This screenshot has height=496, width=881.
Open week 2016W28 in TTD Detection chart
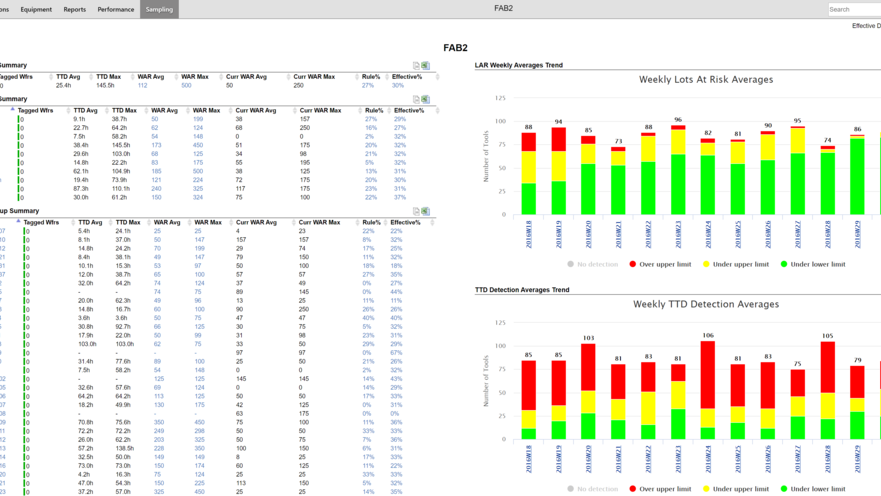[828, 459]
